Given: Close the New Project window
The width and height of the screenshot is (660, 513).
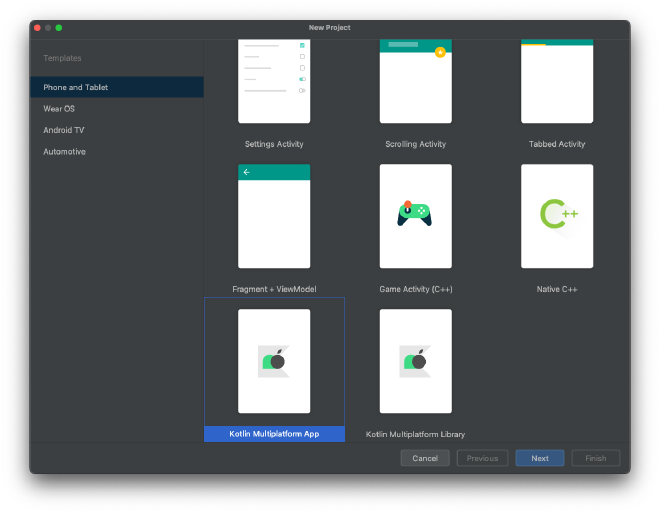Looking at the screenshot, I should click(x=38, y=28).
